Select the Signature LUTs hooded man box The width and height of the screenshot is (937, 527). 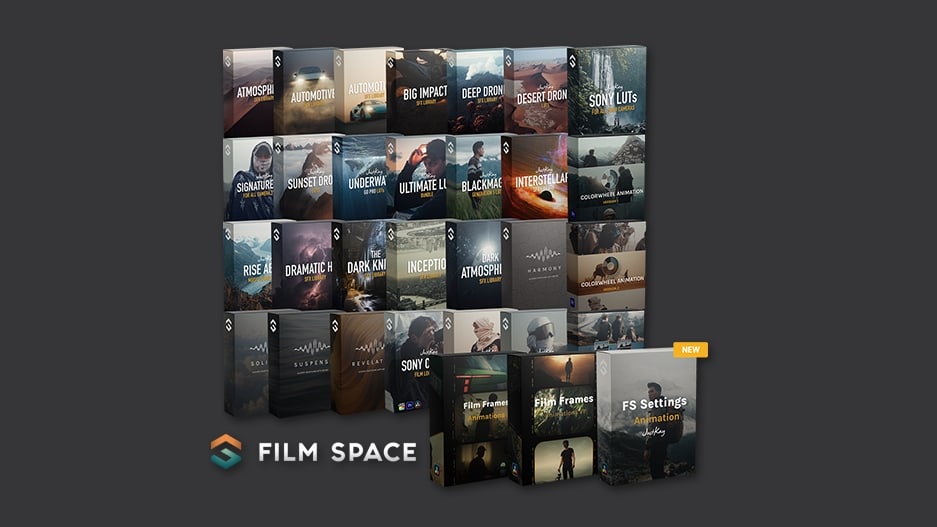point(249,179)
